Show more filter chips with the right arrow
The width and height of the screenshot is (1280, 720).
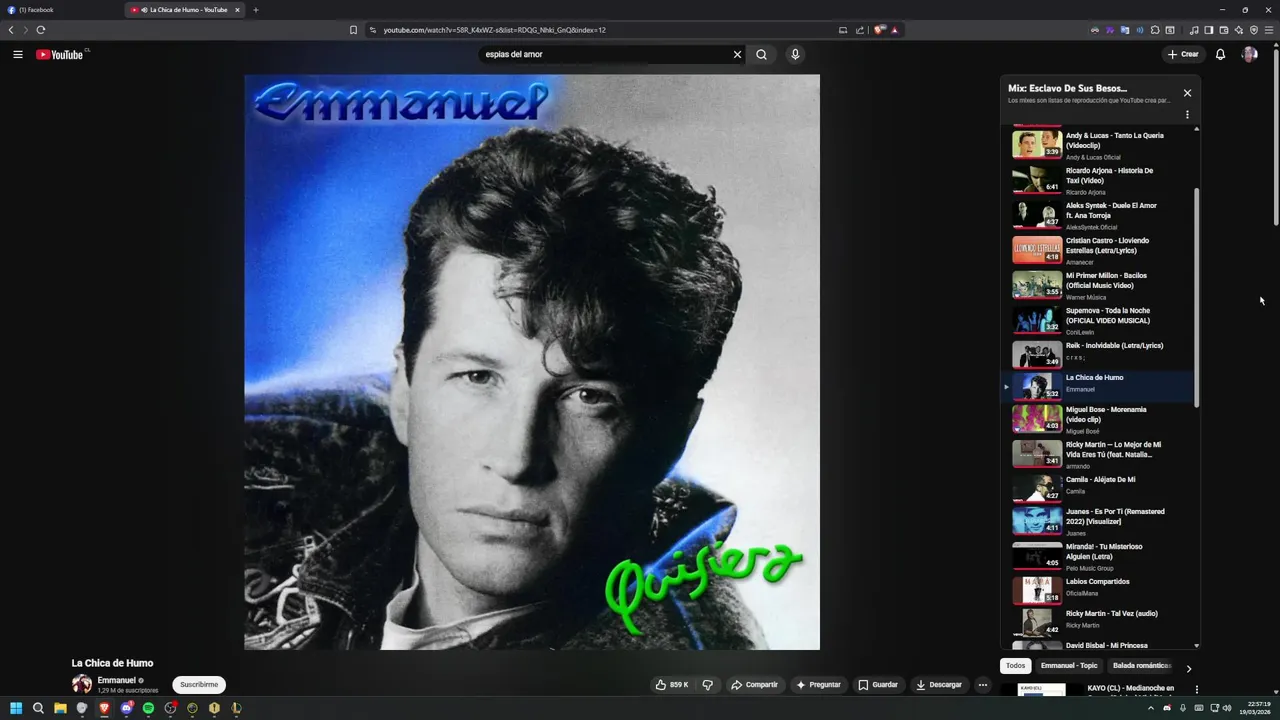tap(1188, 668)
